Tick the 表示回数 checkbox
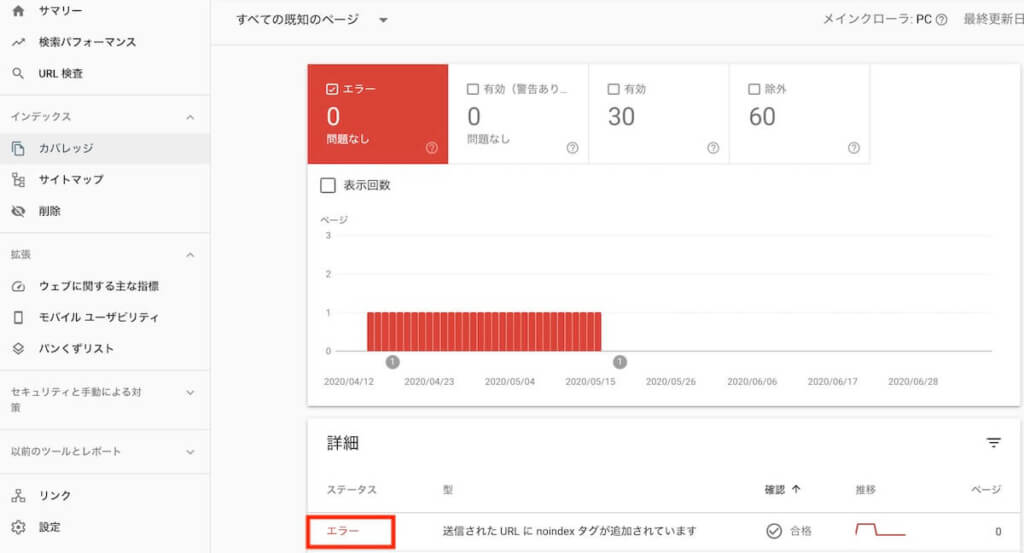Image resolution: width=1024 pixels, height=553 pixels. pos(328,185)
